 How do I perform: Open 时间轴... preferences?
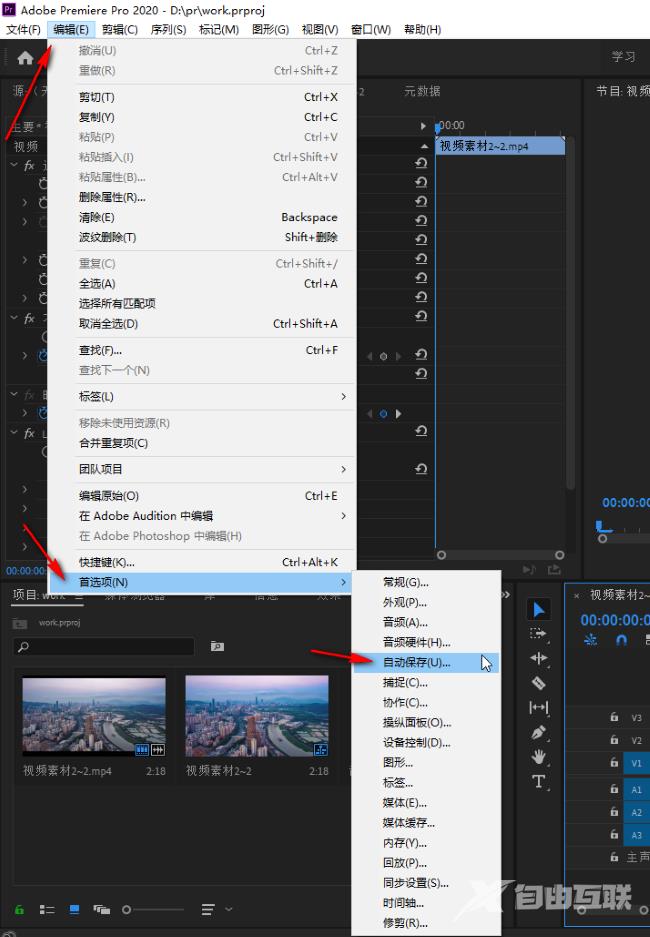tap(425, 903)
